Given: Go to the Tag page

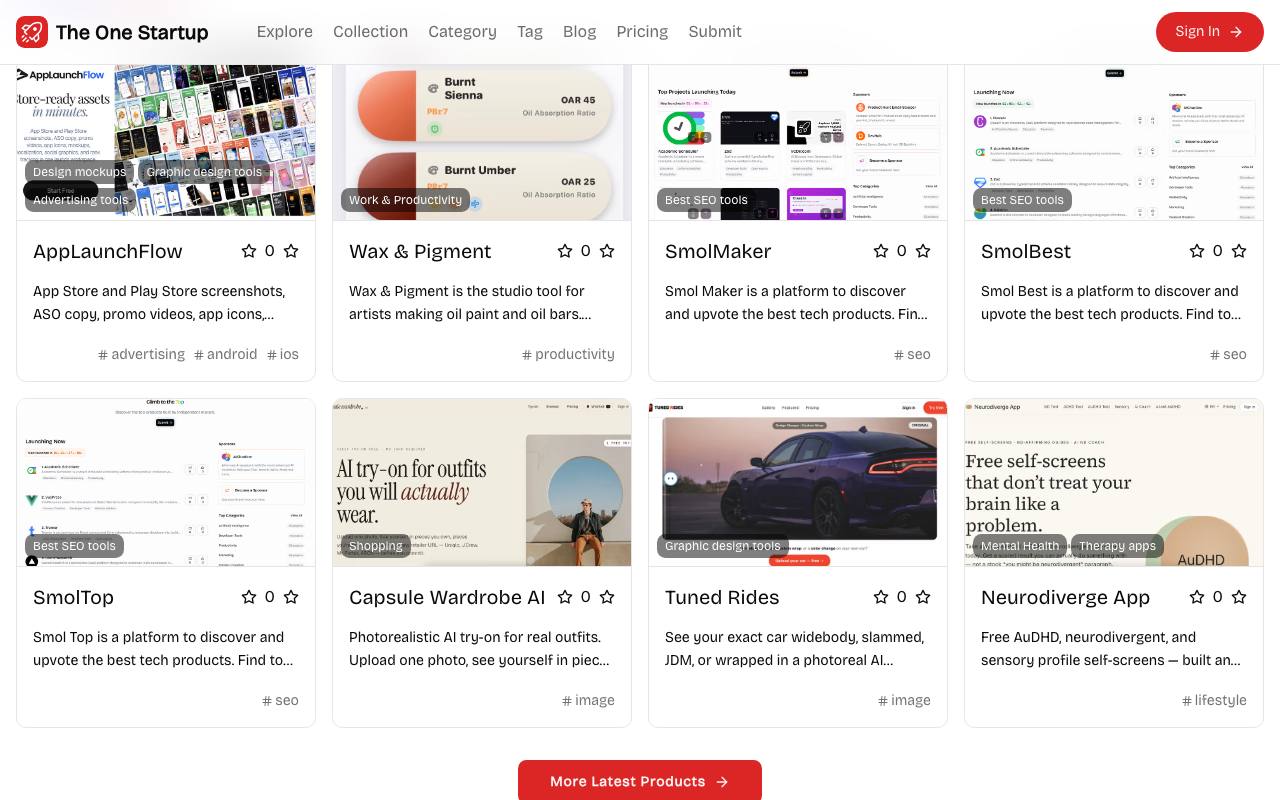Looking at the screenshot, I should click(x=530, y=32).
